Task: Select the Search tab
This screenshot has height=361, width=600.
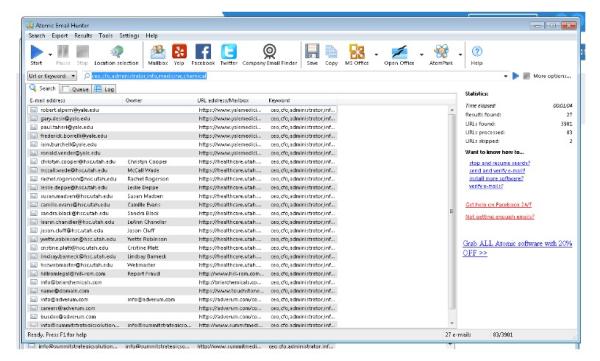Action: point(43,88)
